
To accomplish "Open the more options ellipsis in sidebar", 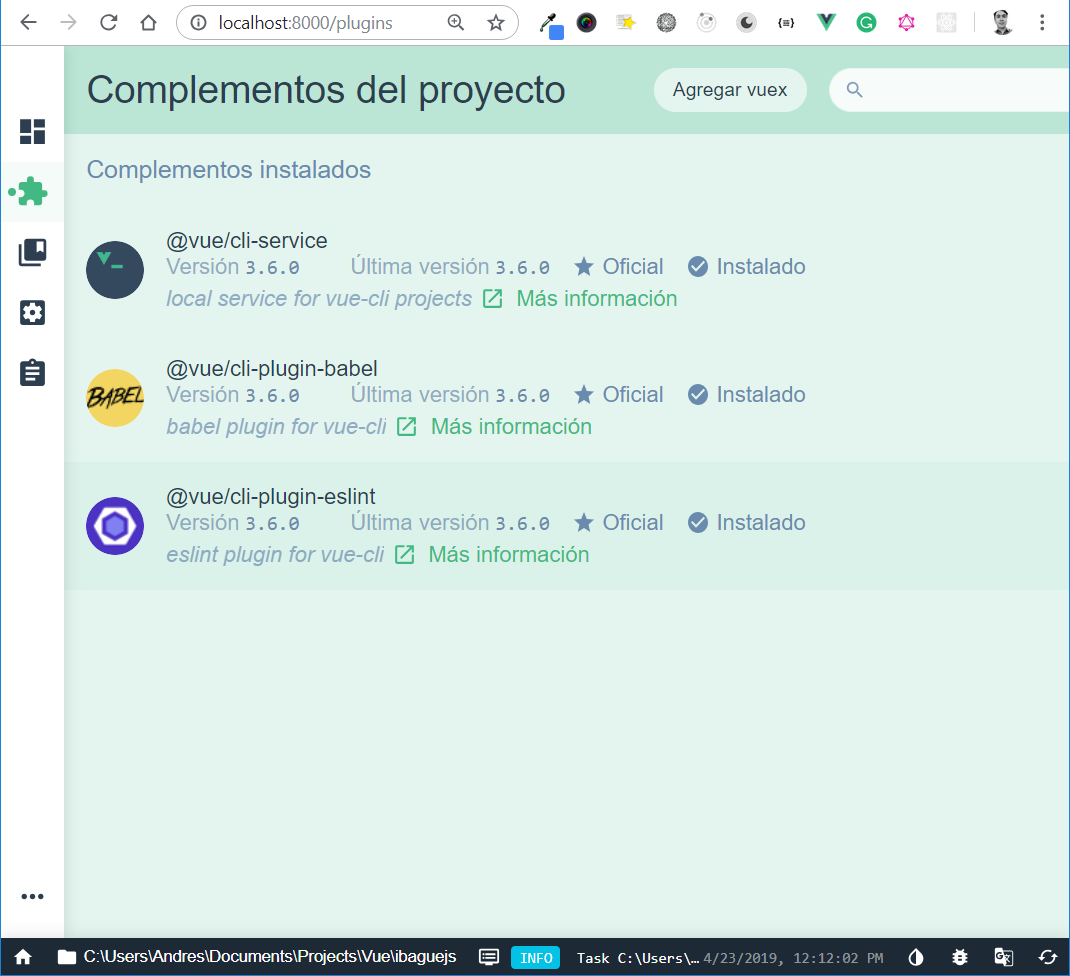I will [32, 896].
